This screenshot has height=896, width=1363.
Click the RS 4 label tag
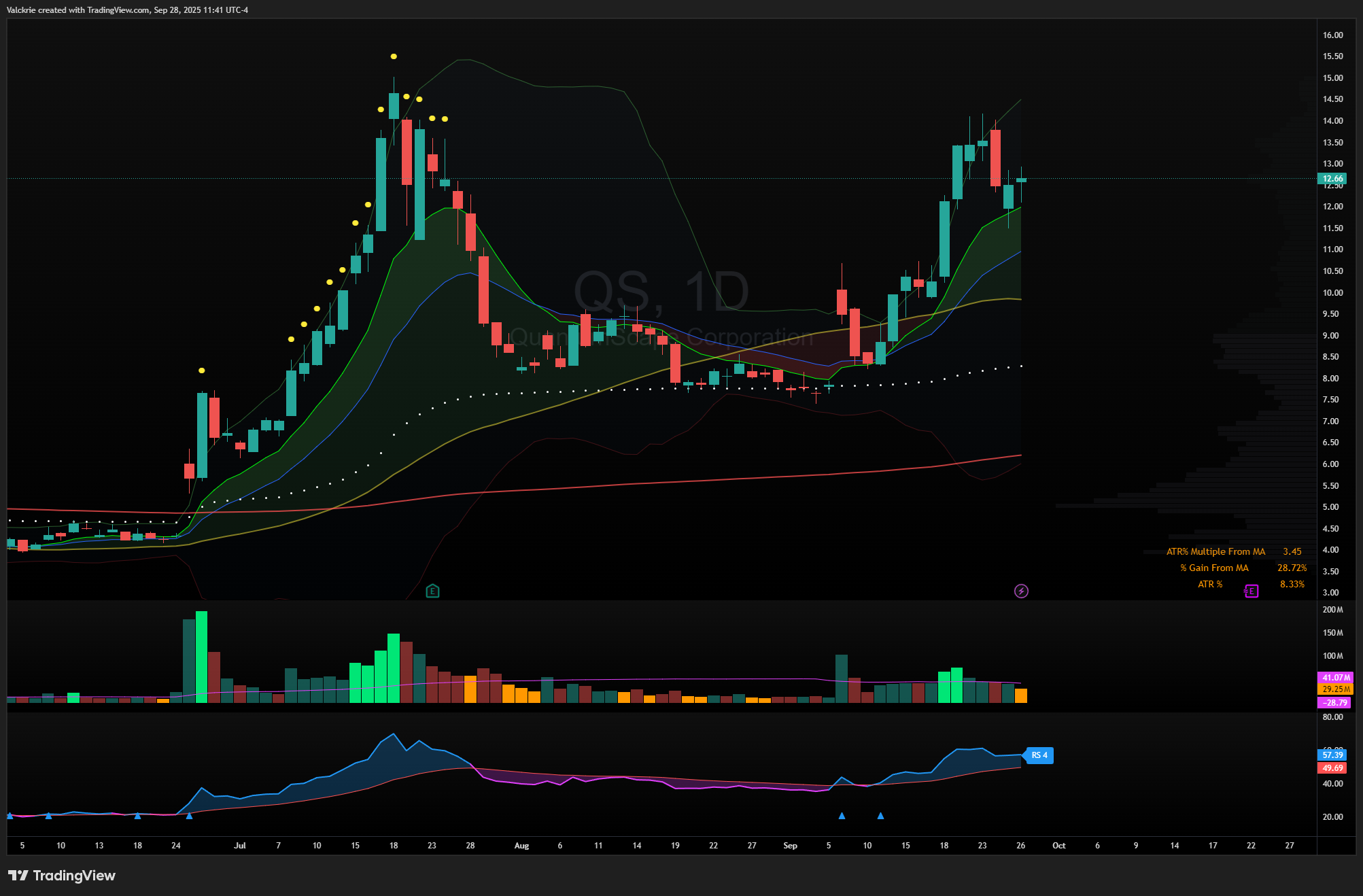click(x=1039, y=755)
